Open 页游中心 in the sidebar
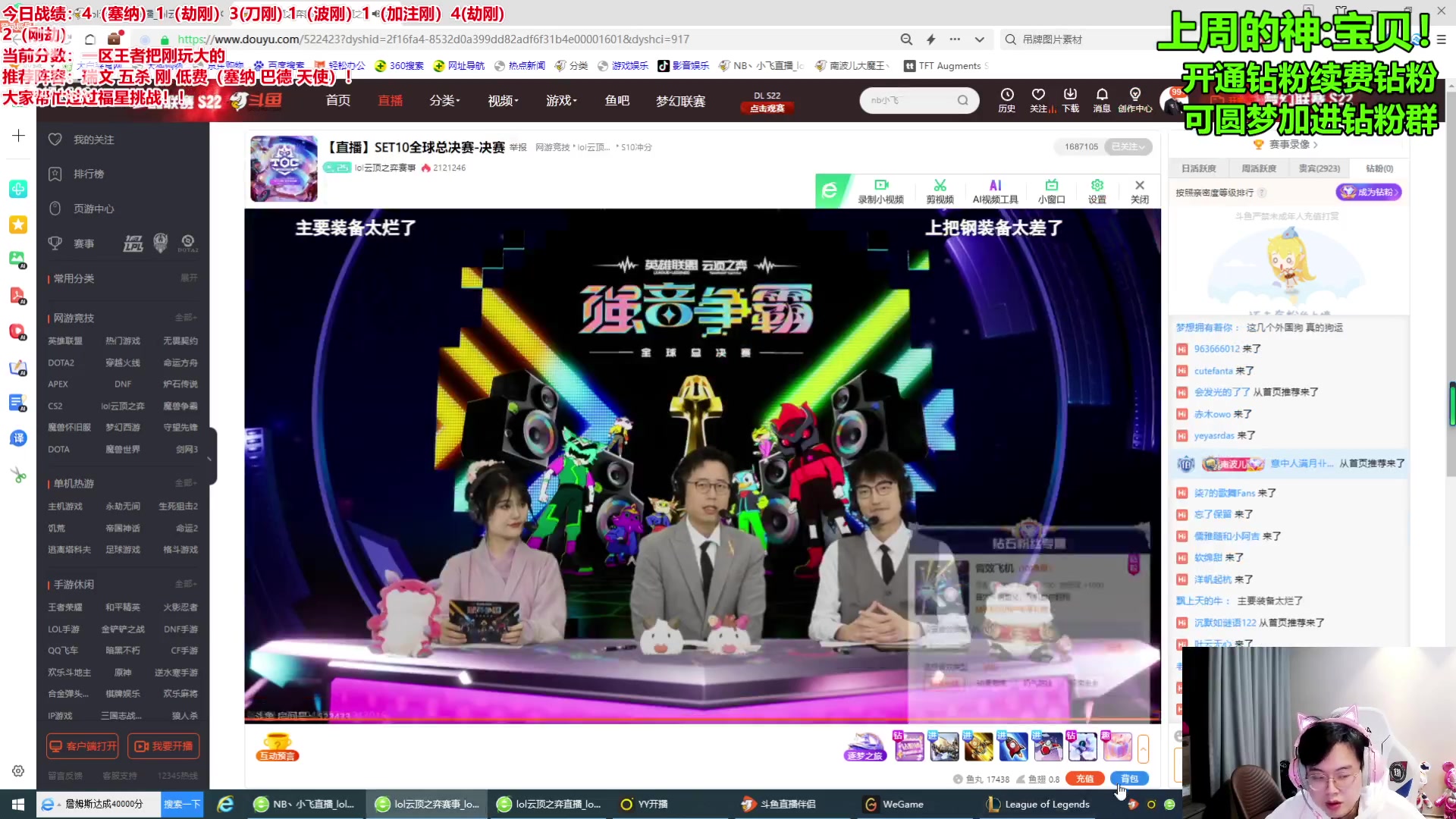 93,209
